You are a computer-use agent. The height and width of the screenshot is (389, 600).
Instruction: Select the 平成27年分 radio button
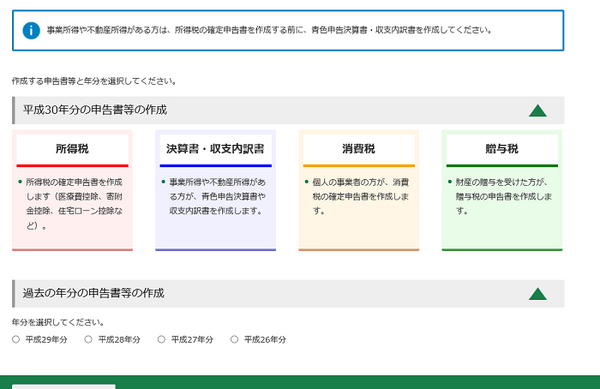(161, 339)
